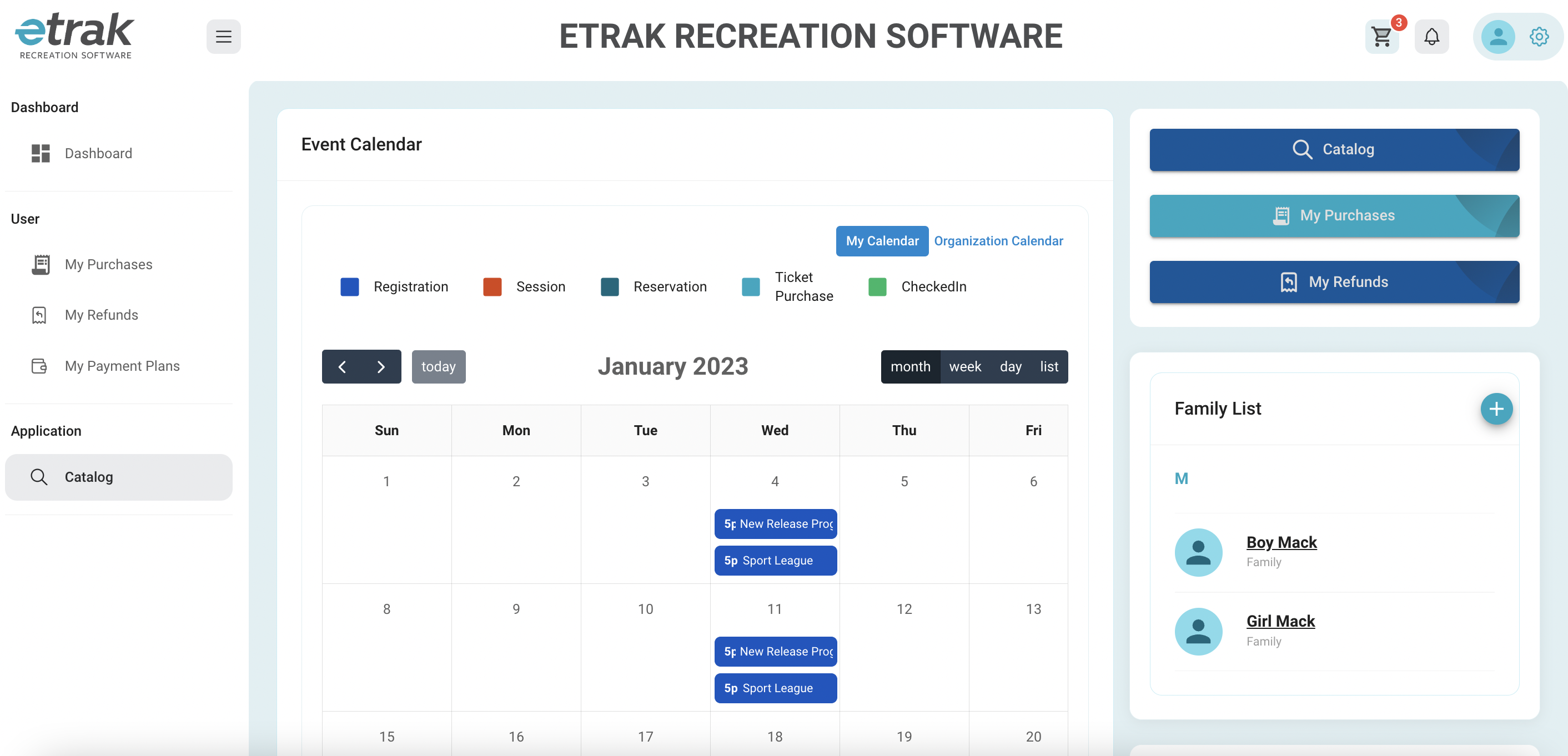
Task: Open the Girl Mack family link
Action: tap(1280, 622)
